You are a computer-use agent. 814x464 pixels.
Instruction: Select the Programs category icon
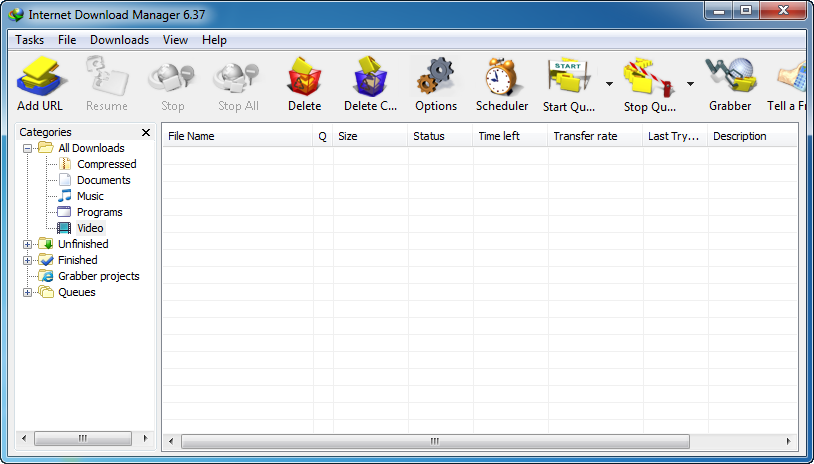(64, 212)
